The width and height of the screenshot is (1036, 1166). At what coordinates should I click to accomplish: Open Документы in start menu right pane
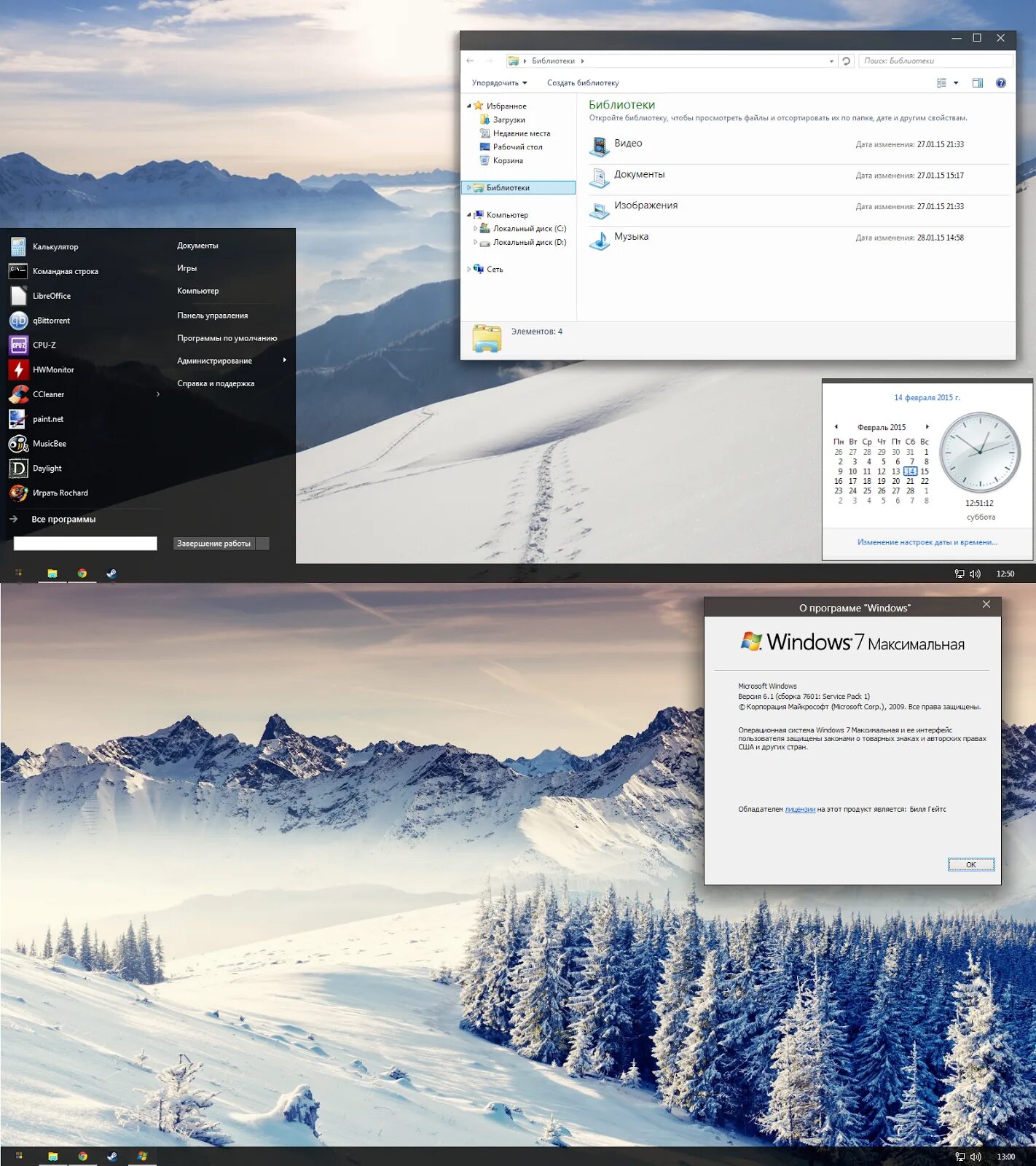tap(197, 246)
